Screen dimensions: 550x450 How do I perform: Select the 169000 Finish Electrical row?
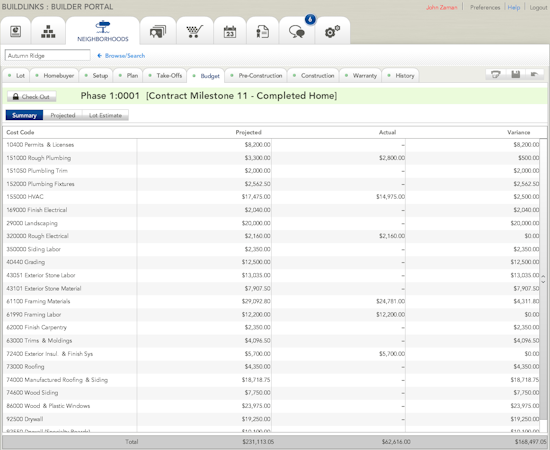click(x=271, y=210)
